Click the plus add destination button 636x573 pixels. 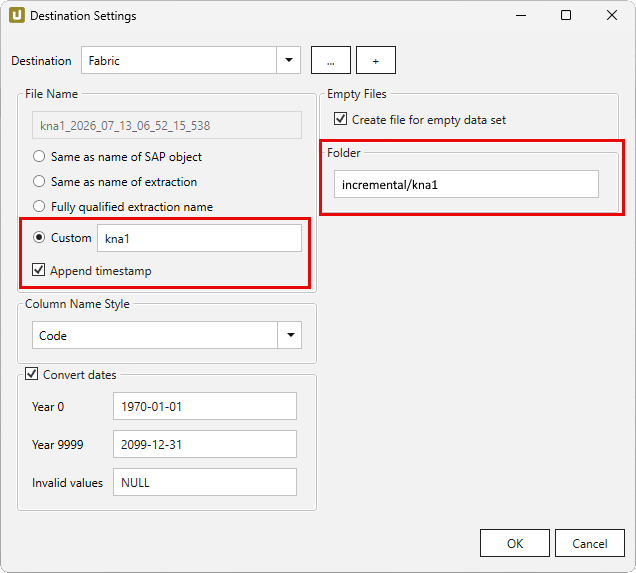click(x=376, y=60)
